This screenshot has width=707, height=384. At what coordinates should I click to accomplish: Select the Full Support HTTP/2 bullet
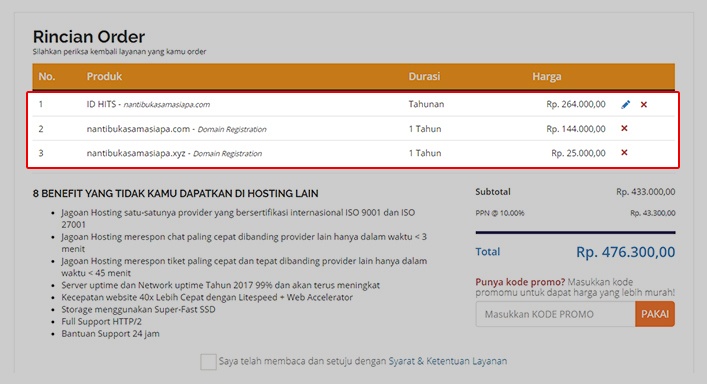coord(101,321)
